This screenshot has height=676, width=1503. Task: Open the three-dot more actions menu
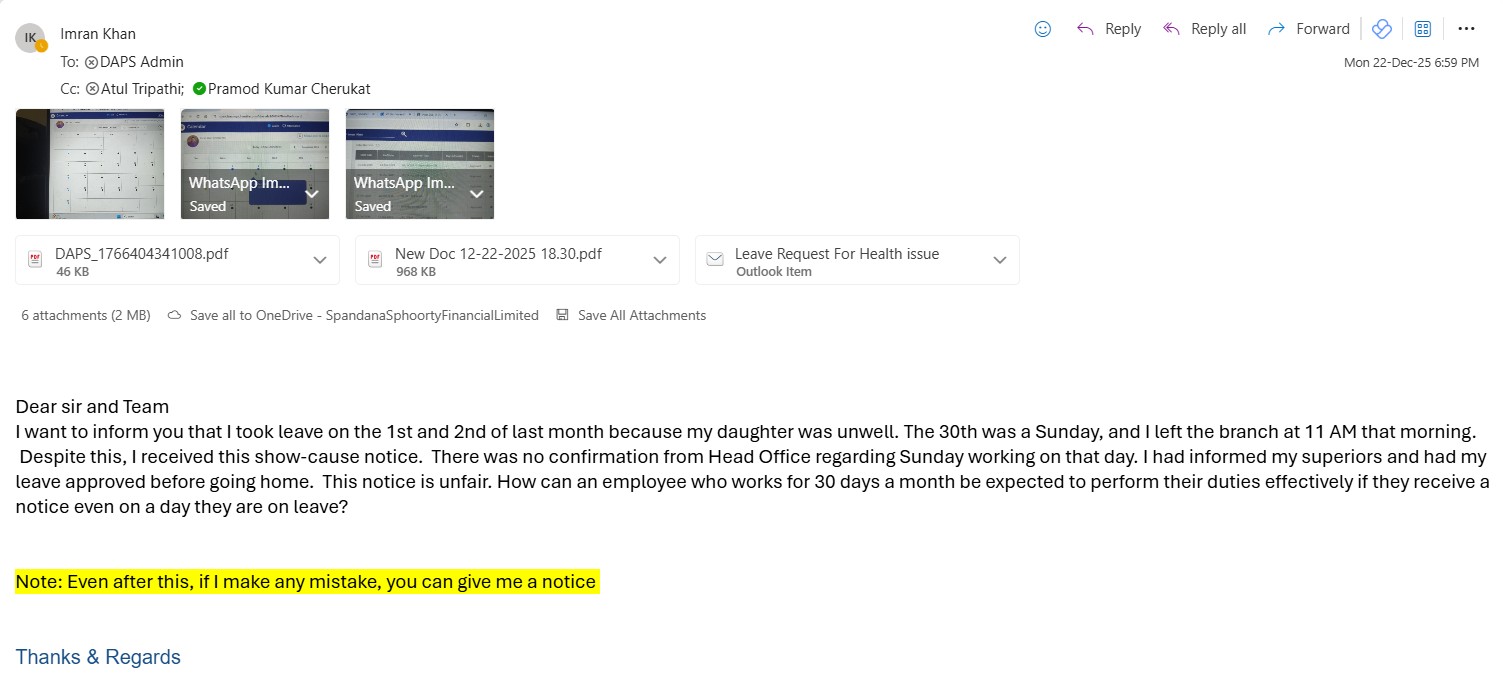coord(1466,29)
